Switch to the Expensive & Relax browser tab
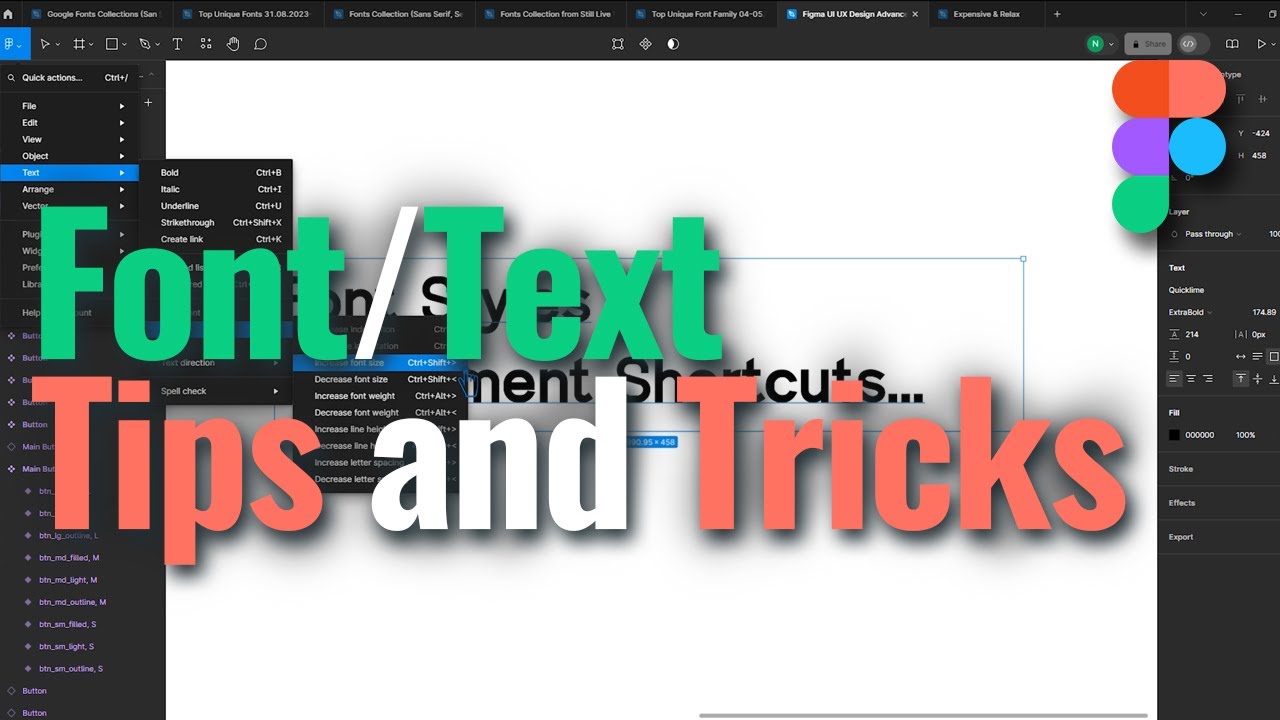The image size is (1280, 720). (987, 14)
